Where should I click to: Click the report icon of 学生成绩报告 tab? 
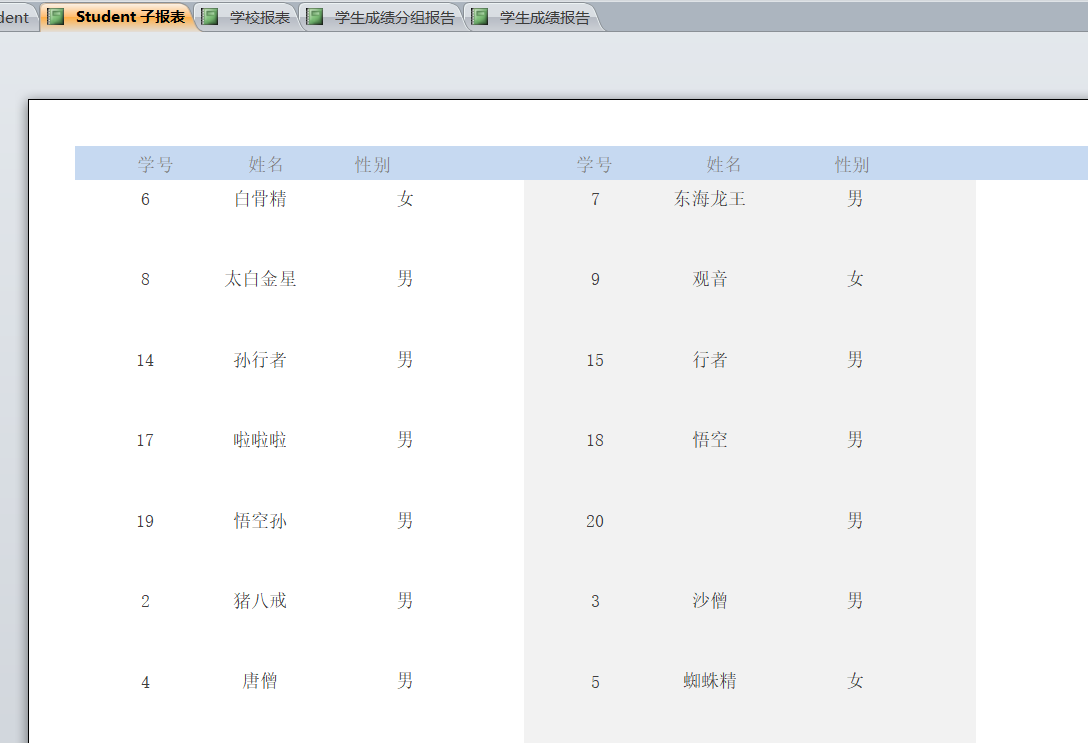(480, 17)
